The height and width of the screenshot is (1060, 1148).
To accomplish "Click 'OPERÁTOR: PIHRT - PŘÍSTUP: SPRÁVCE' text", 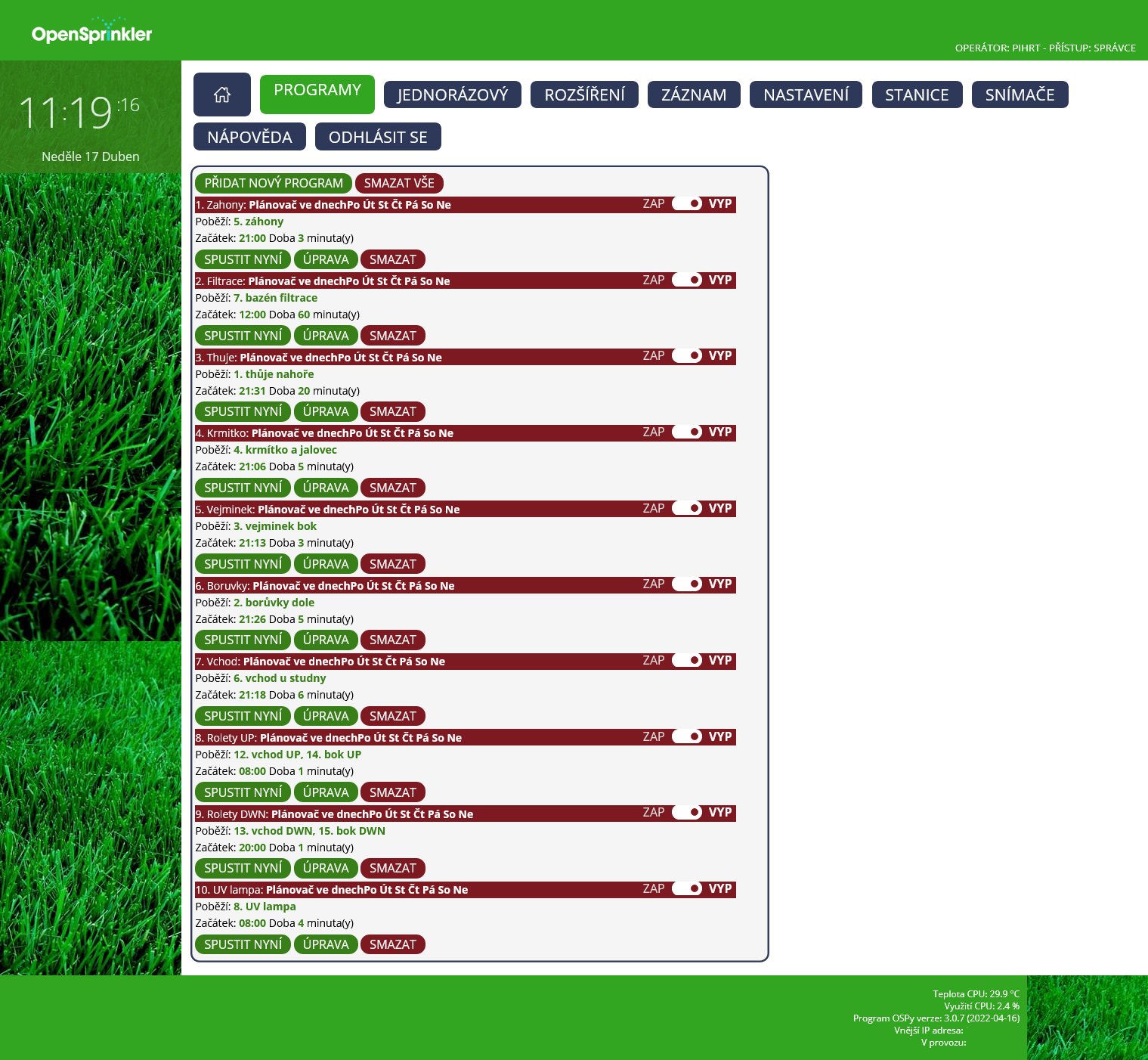I will pyautogui.click(x=1045, y=48).
